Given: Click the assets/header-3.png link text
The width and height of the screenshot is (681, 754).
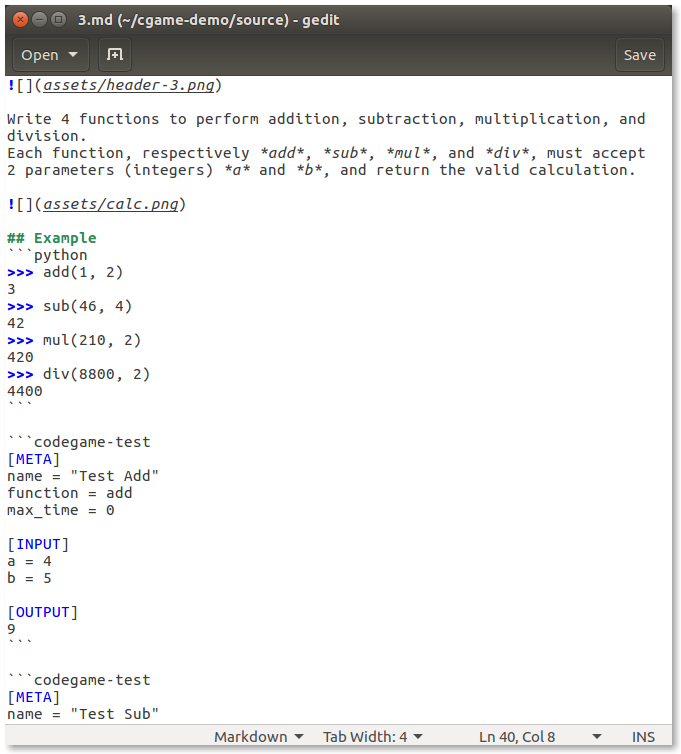Looking at the screenshot, I should pos(128,85).
